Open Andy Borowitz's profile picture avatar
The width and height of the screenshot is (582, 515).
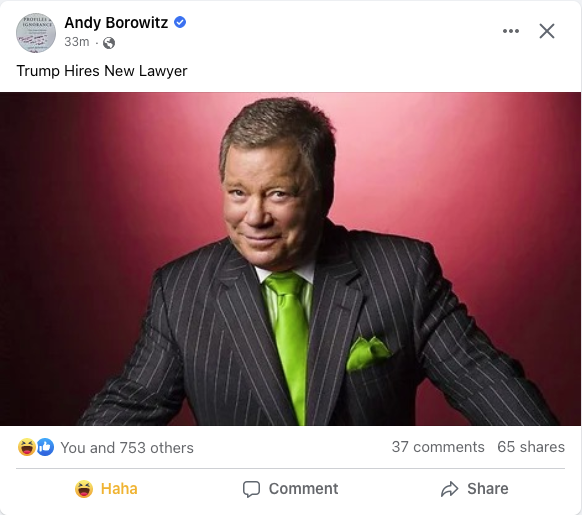36,33
